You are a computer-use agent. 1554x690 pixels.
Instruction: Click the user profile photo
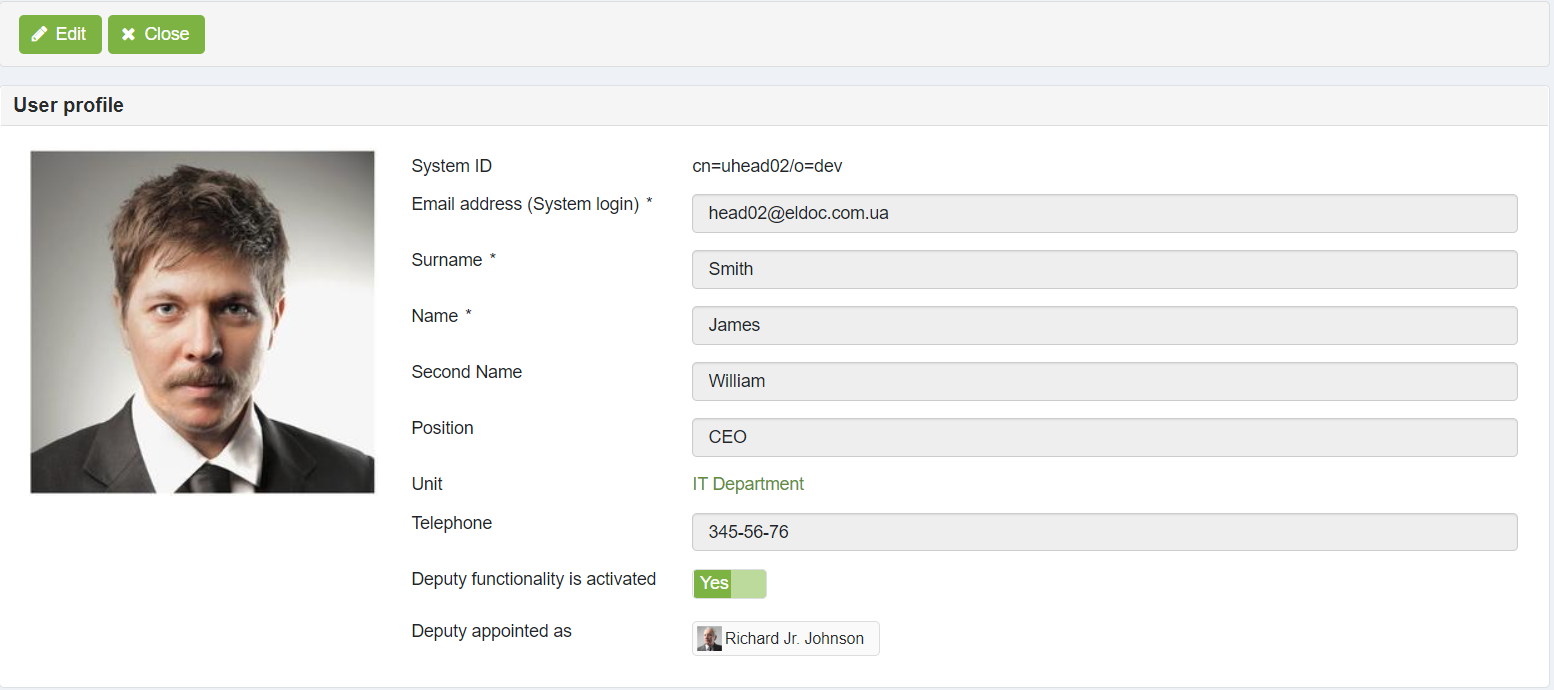click(203, 322)
